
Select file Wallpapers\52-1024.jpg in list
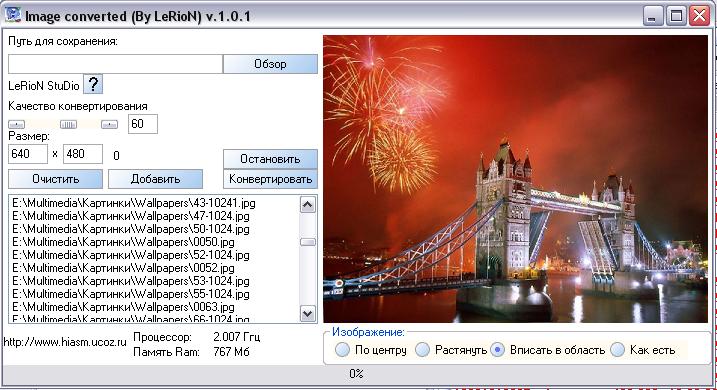[131, 255]
